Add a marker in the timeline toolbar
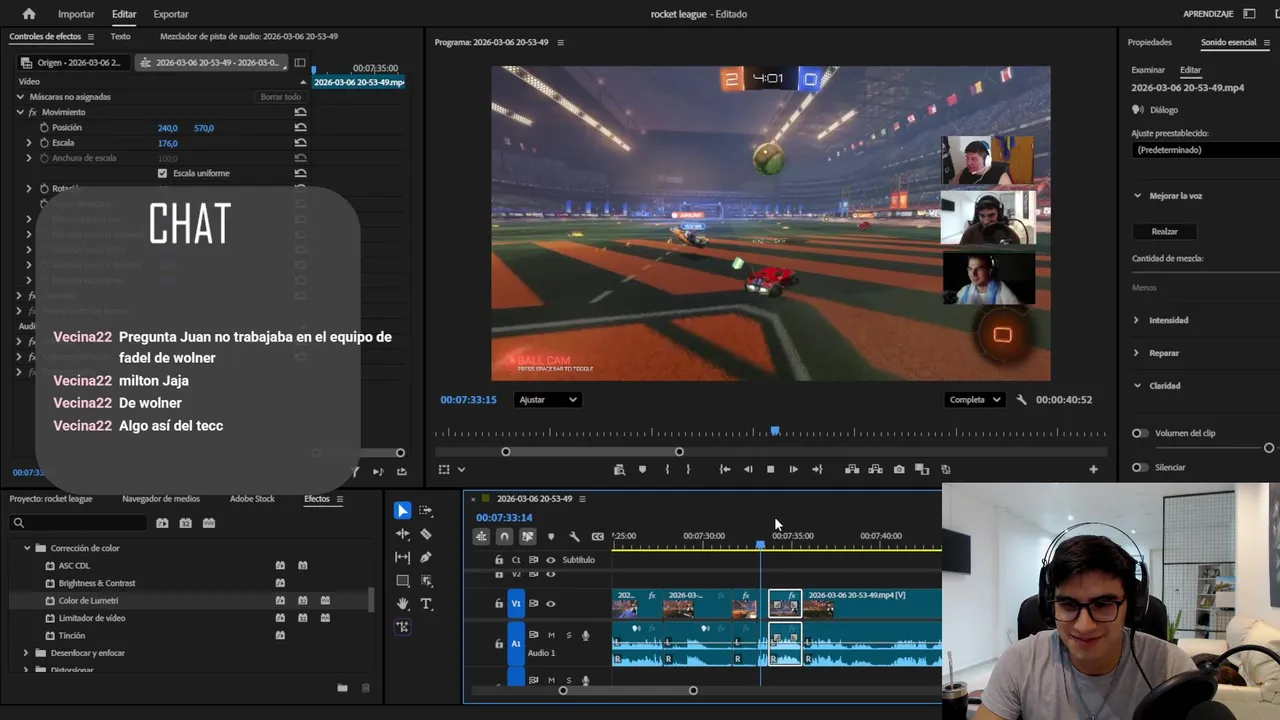 (x=550, y=537)
